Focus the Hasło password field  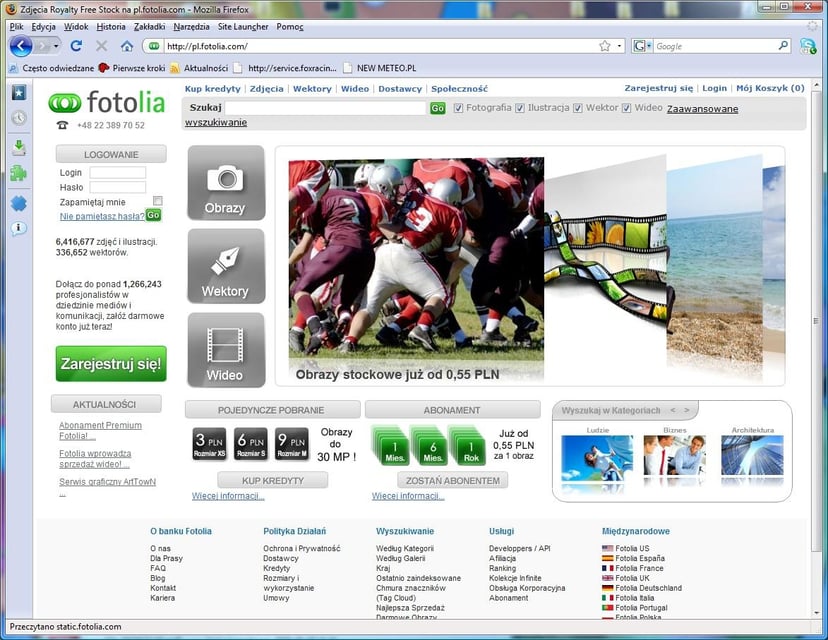click(117, 187)
